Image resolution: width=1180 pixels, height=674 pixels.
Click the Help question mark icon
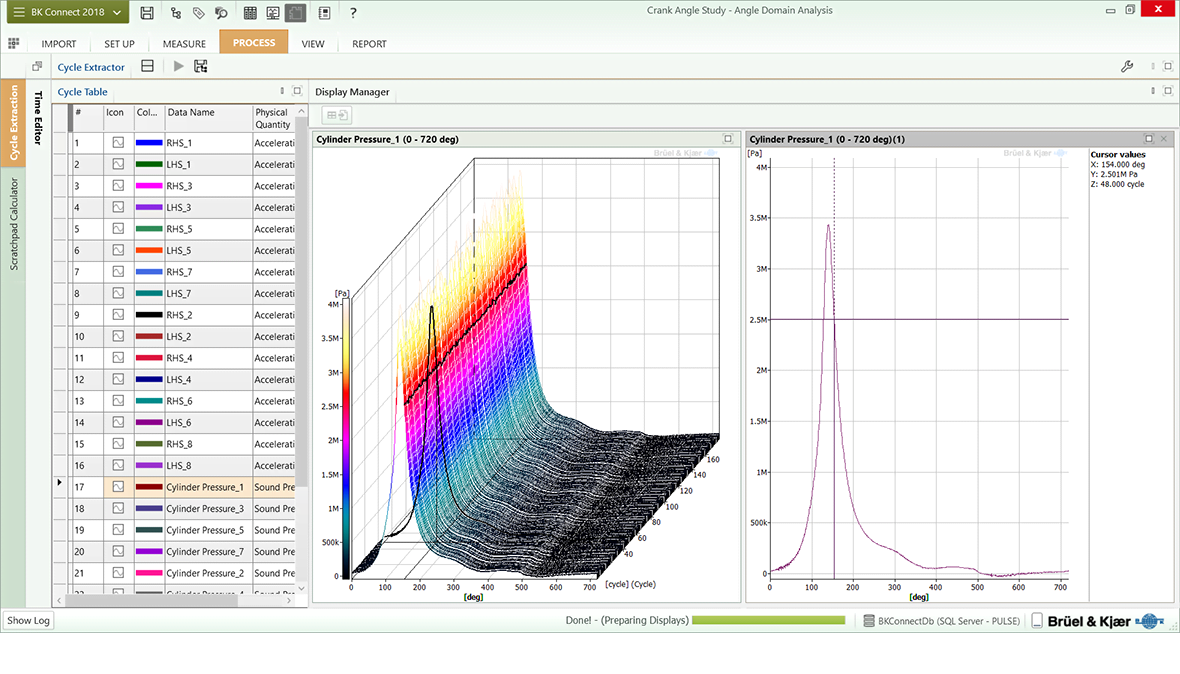pyautogui.click(x=353, y=13)
